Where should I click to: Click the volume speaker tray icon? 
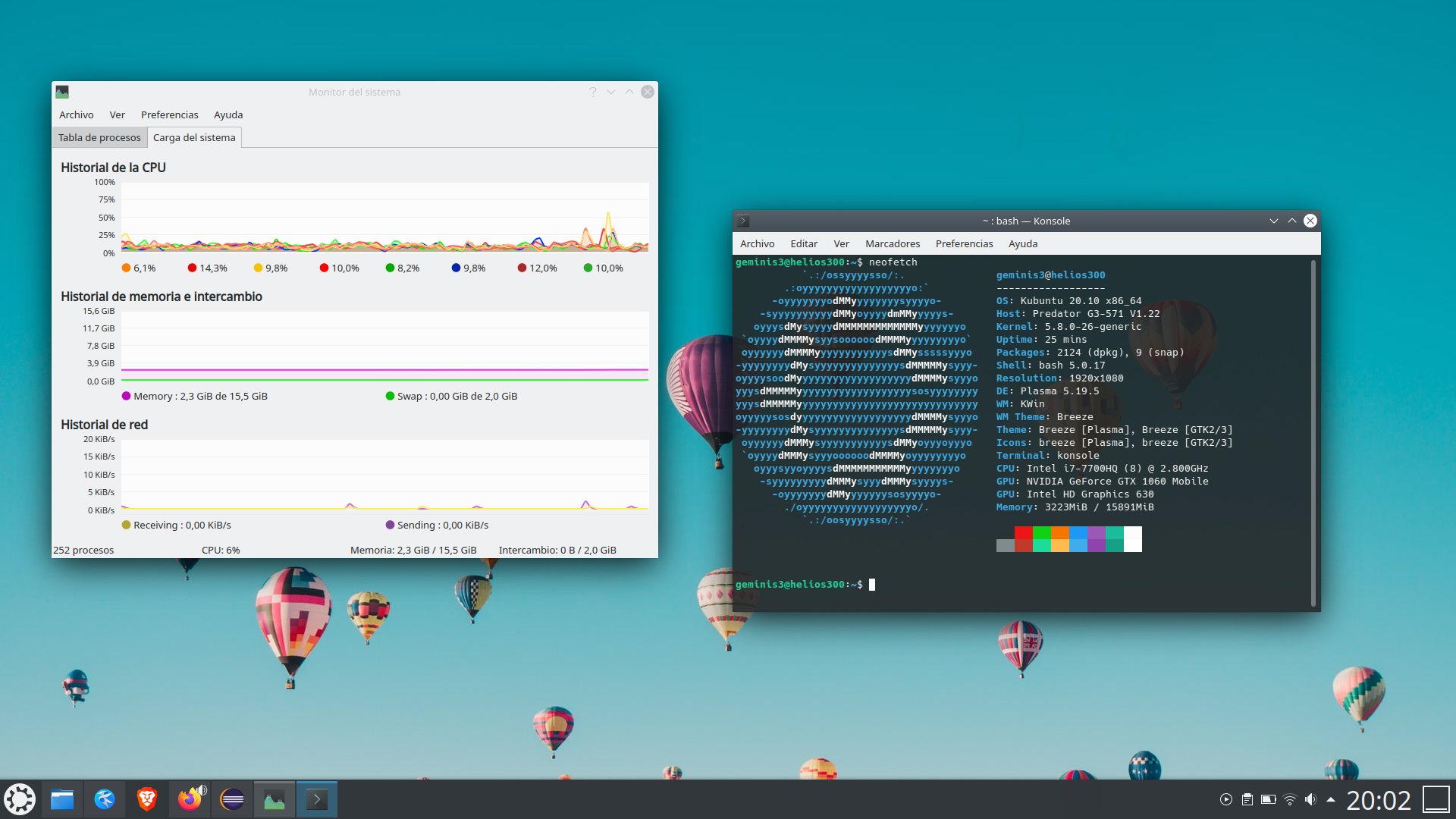click(x=1310, y=799)
